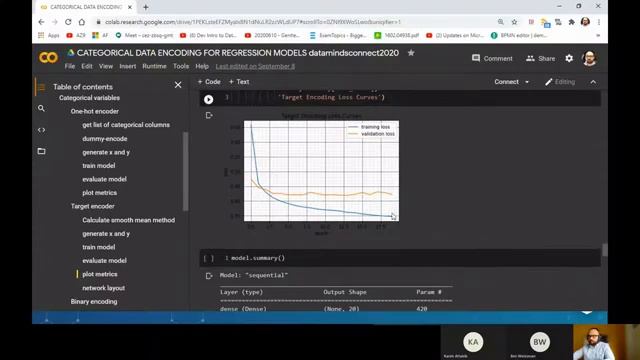Open the Meet bookmark in bookmarks bar
The image size is (640, 360).
pyautogui.click(x=144, y=36)
